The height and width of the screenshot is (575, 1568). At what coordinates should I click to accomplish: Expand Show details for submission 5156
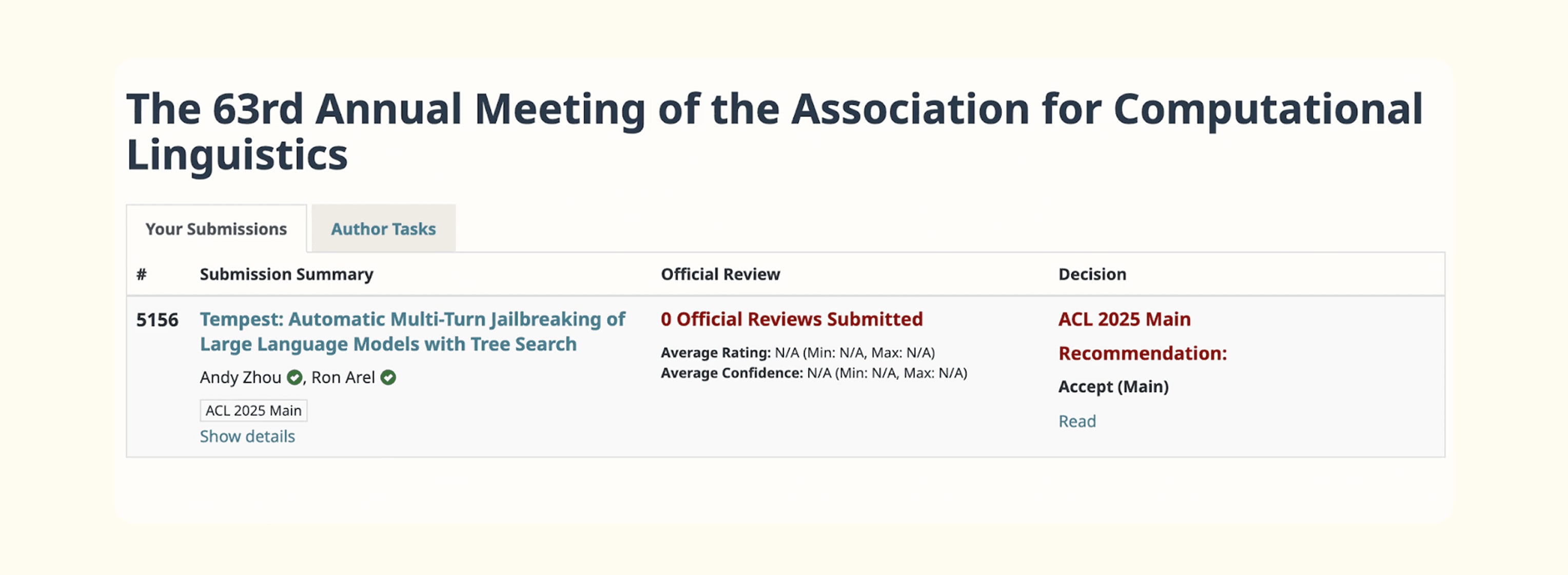pyautogui.click(x=247, y=436)
